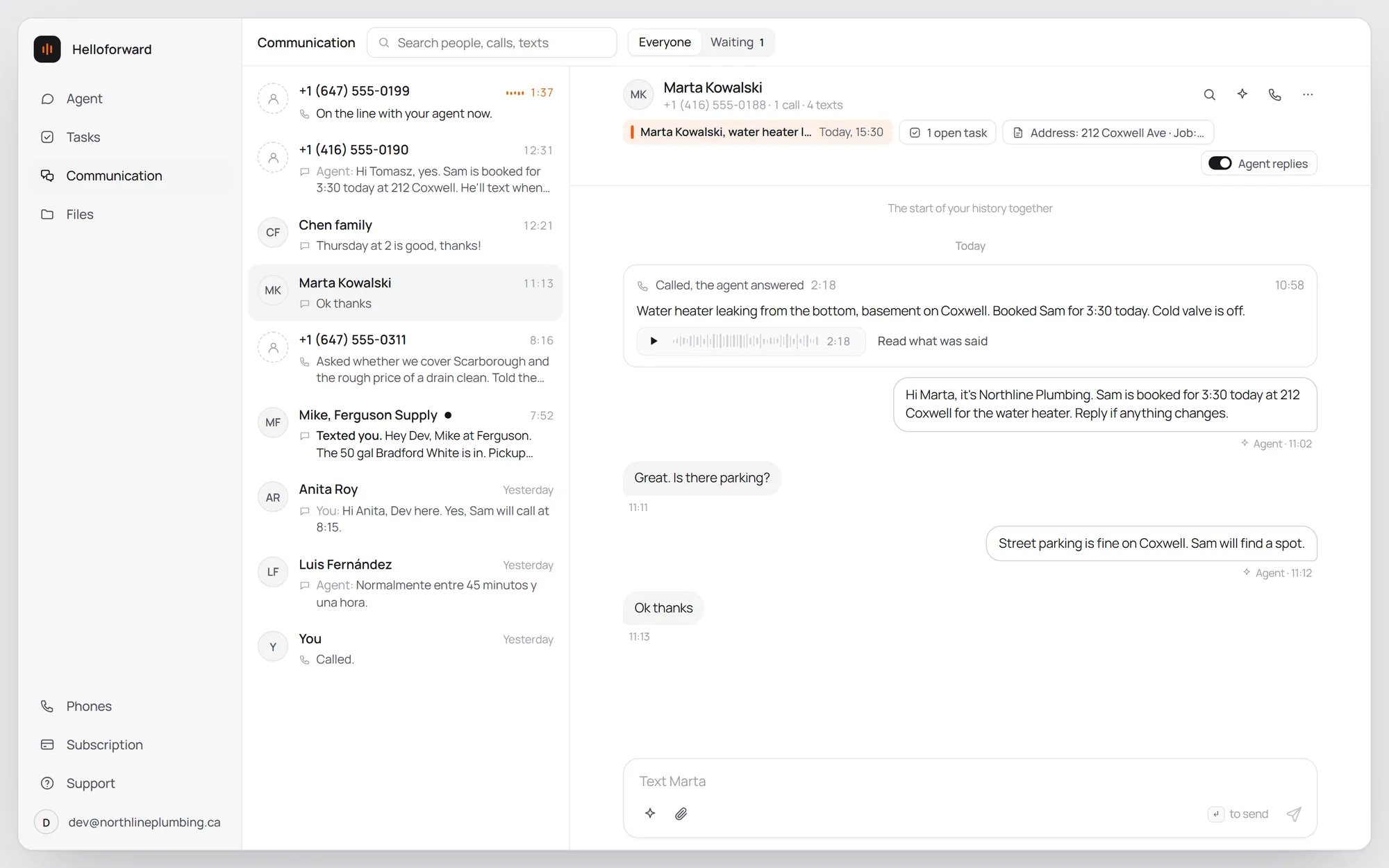
Task: Open the Anita Roy conversation
Action: point(406,508)
